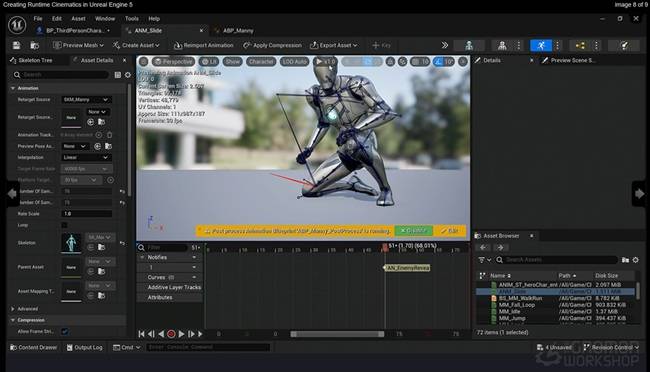Browse to Retarget Source asset folder icon
This screenshot has width=650, height=372.
(101, 122)
